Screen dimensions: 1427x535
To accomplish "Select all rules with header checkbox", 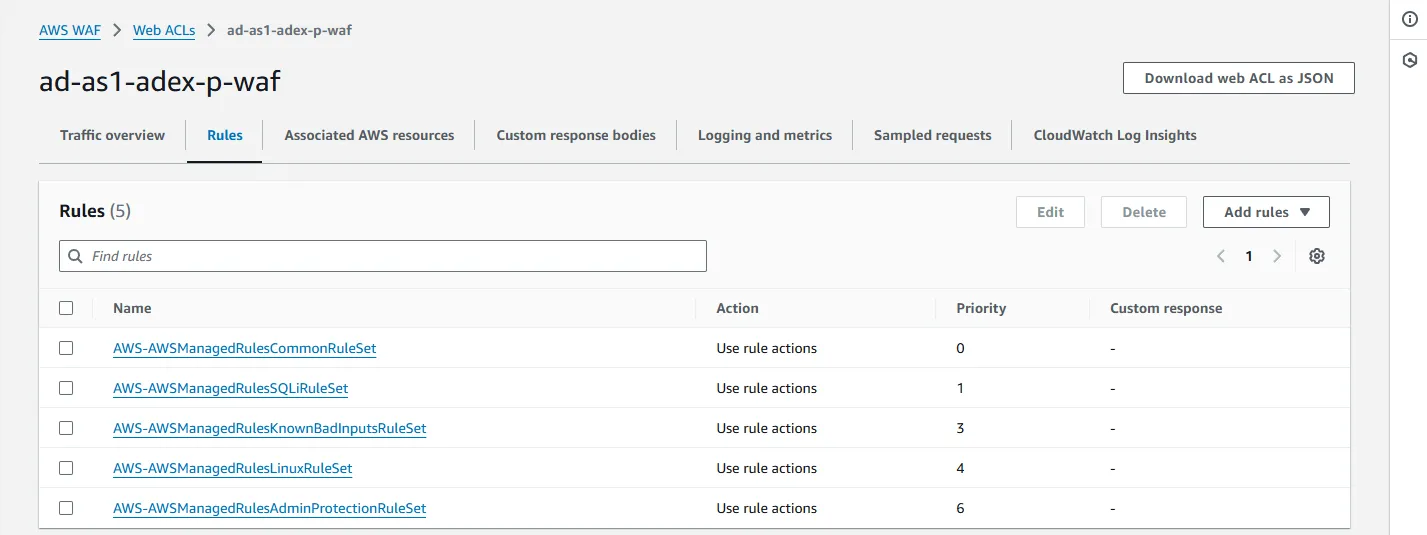I will [66, 308].
